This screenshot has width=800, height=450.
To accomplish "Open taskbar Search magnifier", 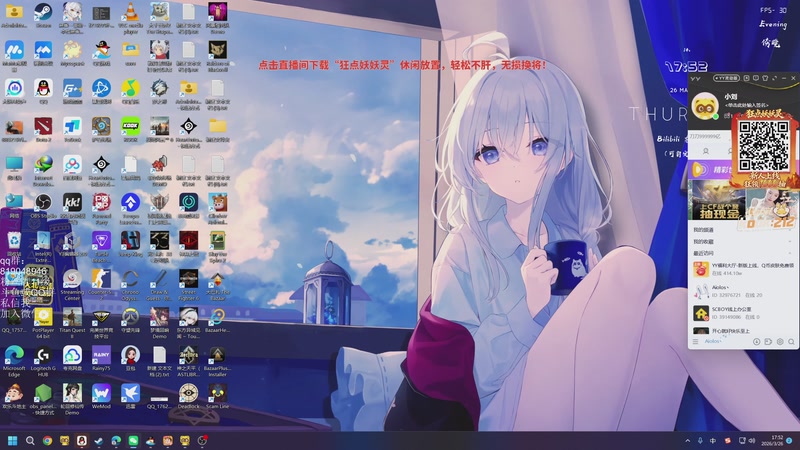I will (x=30, y=440).
